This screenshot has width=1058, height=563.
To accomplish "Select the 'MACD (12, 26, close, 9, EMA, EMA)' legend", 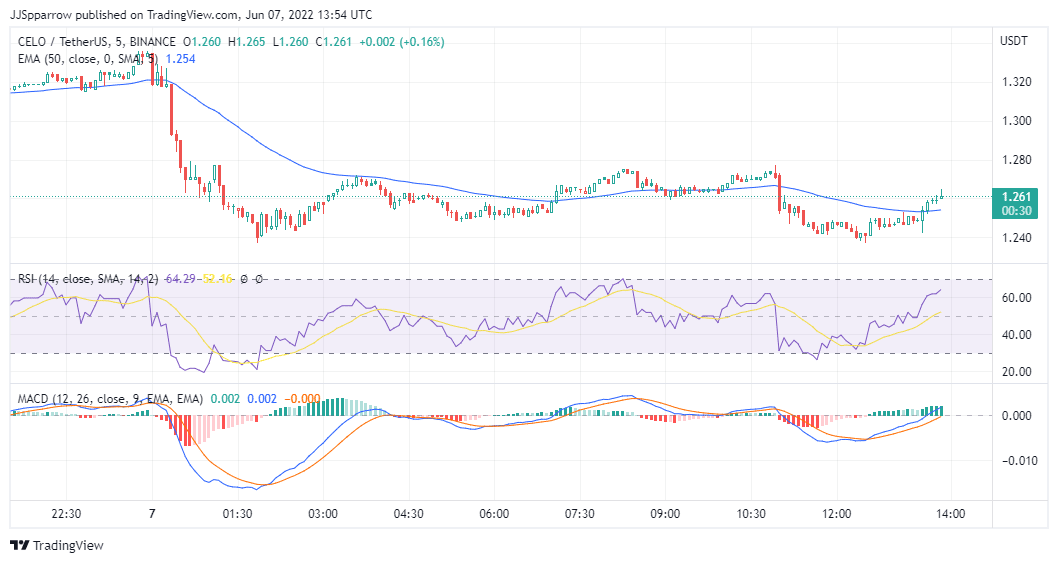I will pyautogui.click(x=110, y=399).
